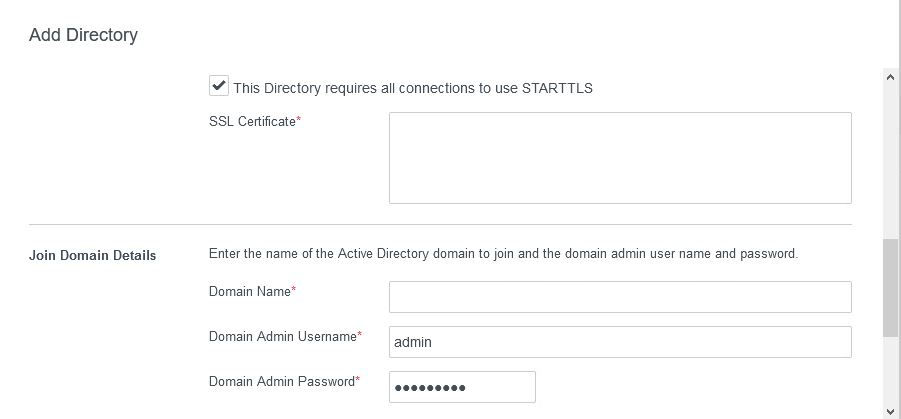Viewport: 901px width, 419px height.
Task: Click the Add Directory heading
Action: coord(83,35)
